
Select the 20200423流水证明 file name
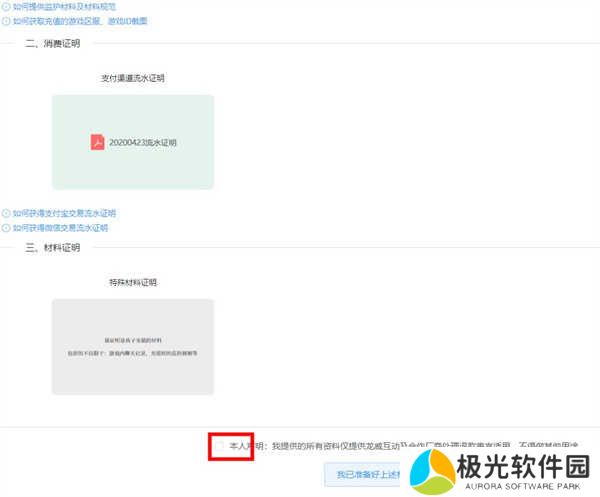pyautogui.click(x=143, y=143)
